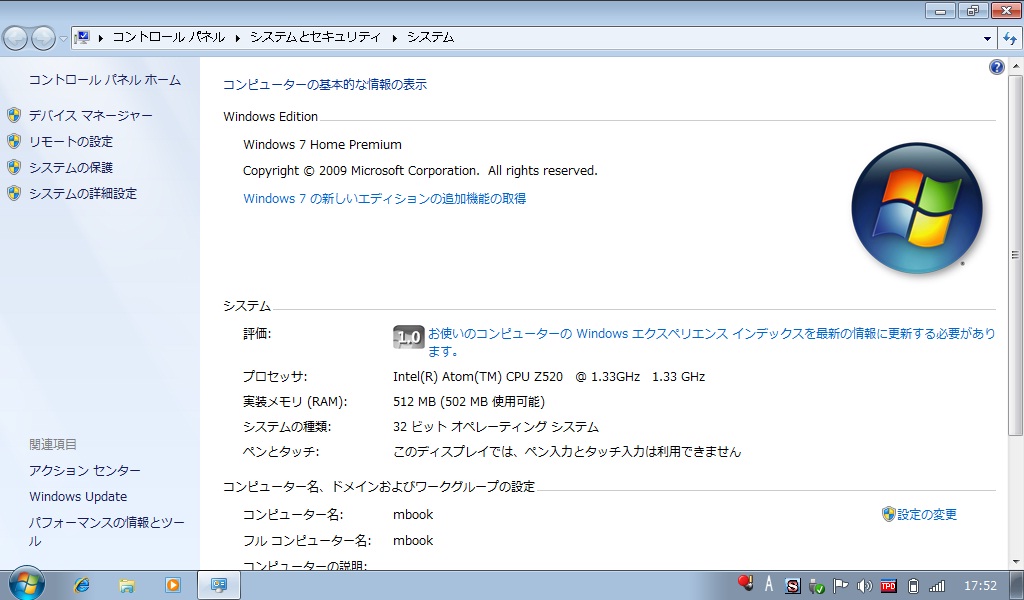
Task: Open コントロール パネル ホーム link
Action: point(104,80)
